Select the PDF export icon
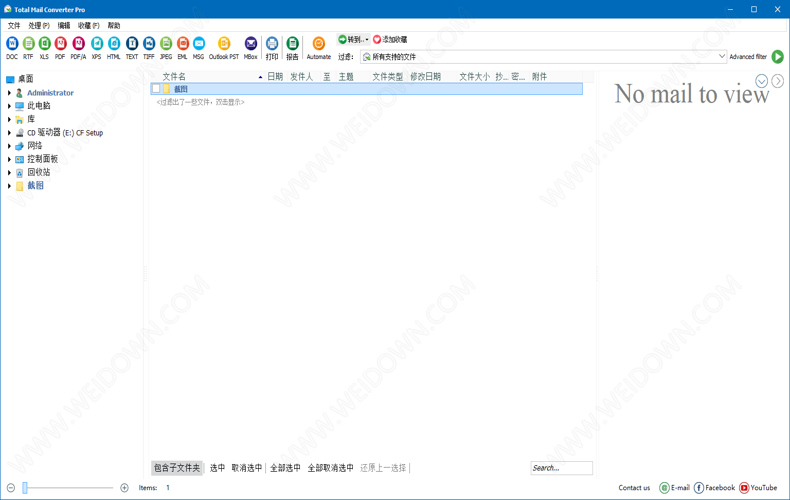The width and height of the screenshot is (790, 500). click(x=60, y=46)
